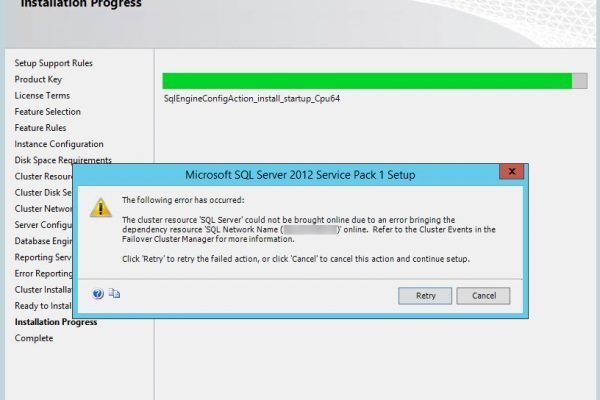Go to Feature Selection step

(47, 112)
